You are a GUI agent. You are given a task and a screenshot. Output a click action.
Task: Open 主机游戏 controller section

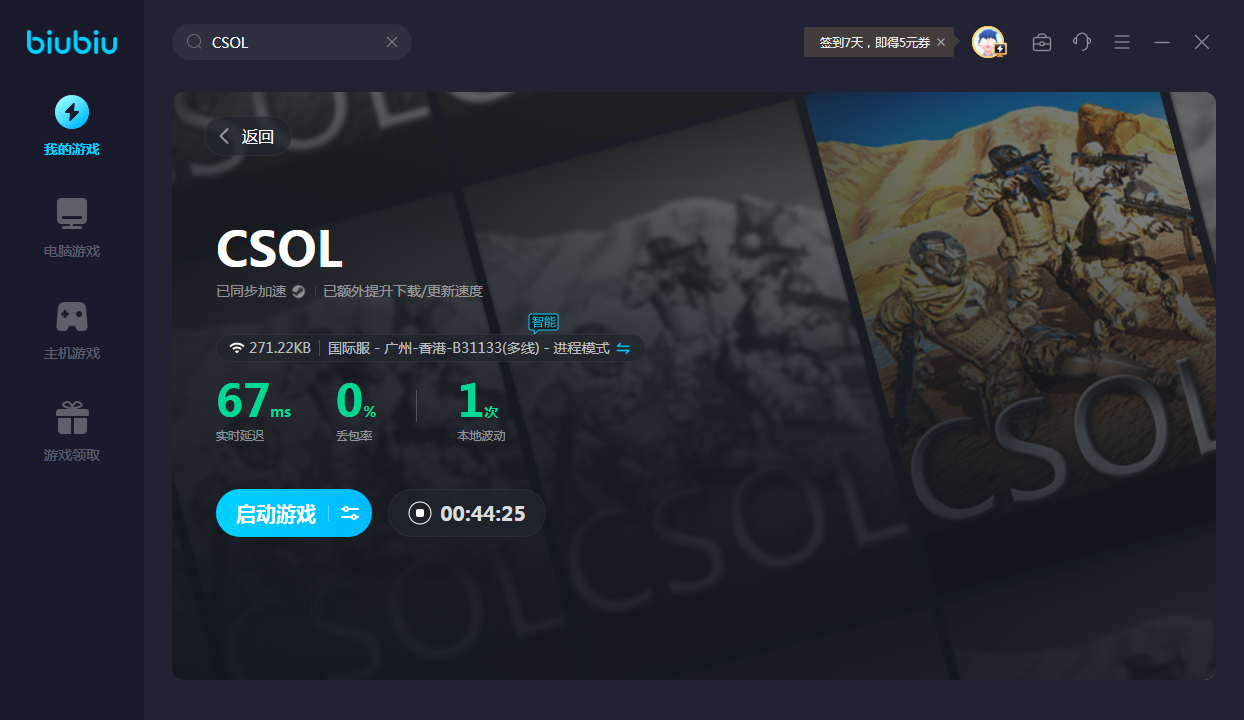(x=72, y=329)
